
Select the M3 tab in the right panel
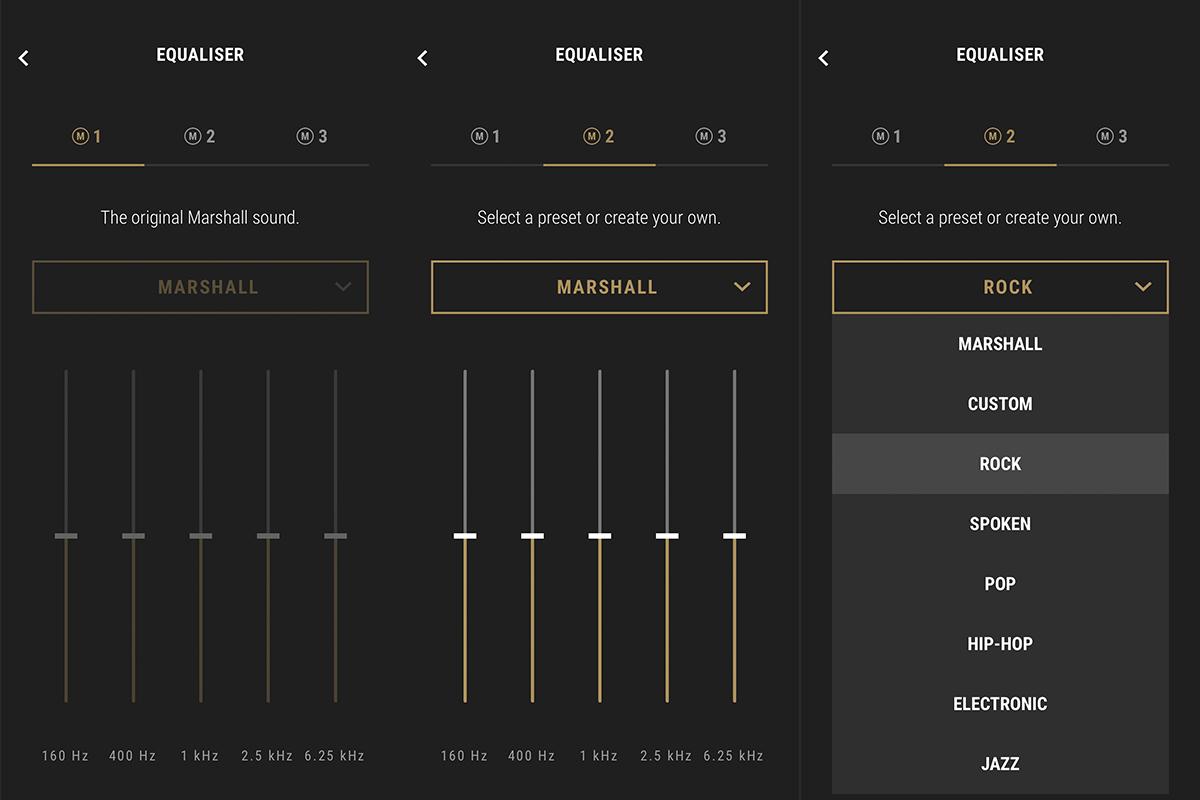tap(1112, 137)
